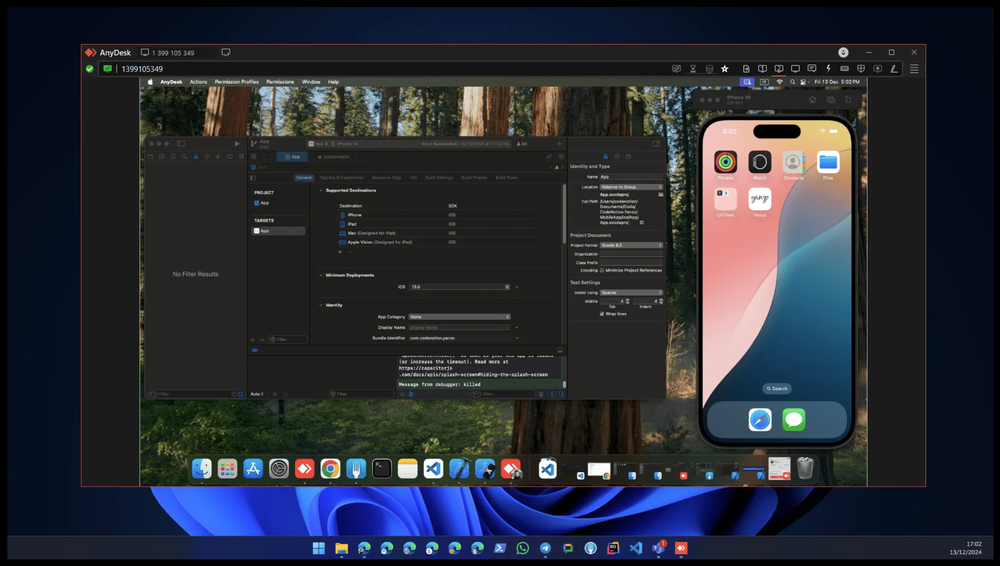Screen dimensions: 1000x566
Task: Switch to the Build Phases tab
Action: tap(474, 177)
